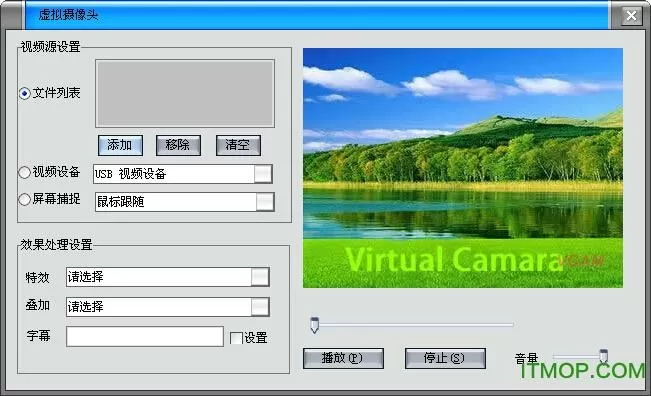Click the 字幕 text input field

(145, 337)
